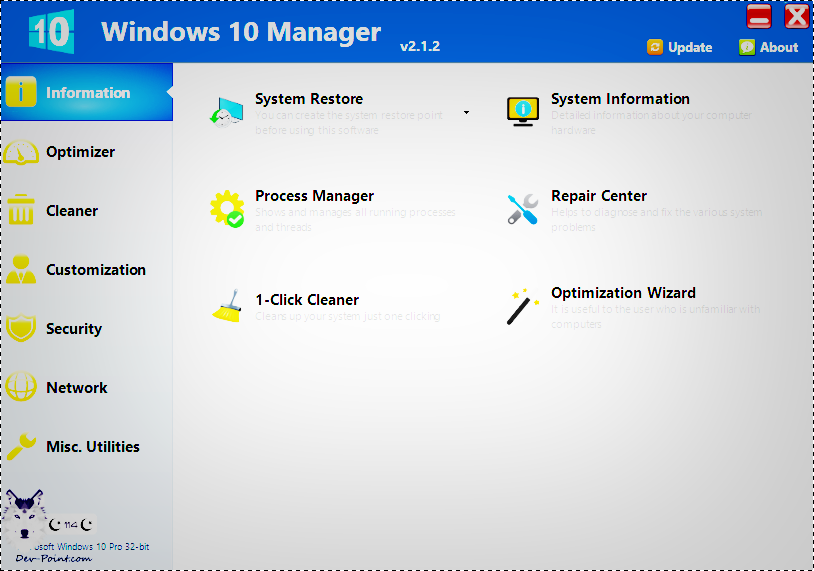Launch Optimization Wizard via its title

point(623,293)
